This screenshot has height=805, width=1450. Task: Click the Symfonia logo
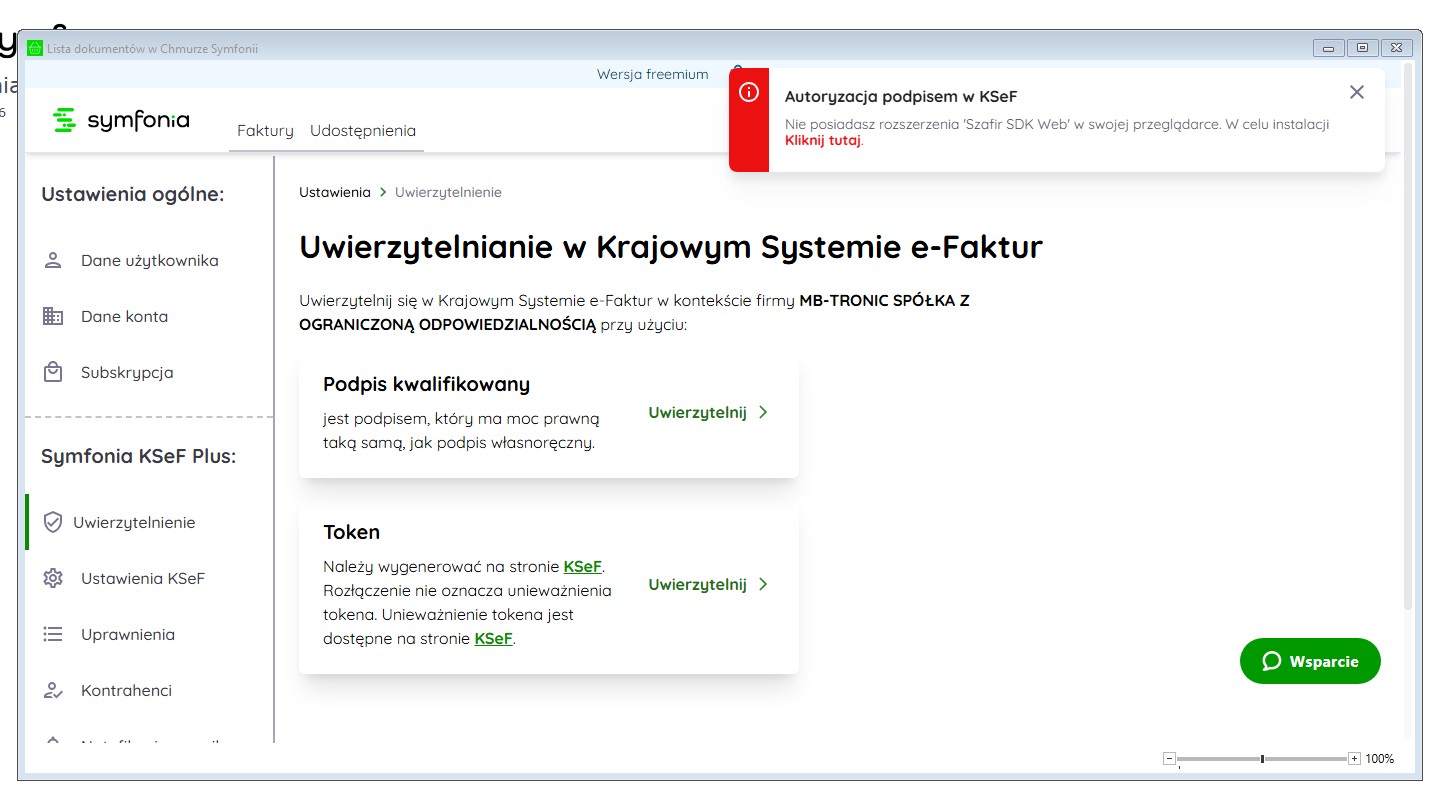click(121, 120)
